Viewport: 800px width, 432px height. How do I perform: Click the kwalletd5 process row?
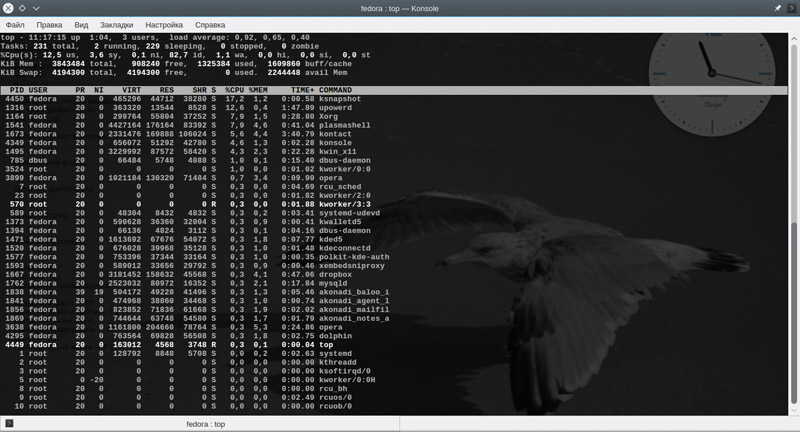tap(183, 222)
